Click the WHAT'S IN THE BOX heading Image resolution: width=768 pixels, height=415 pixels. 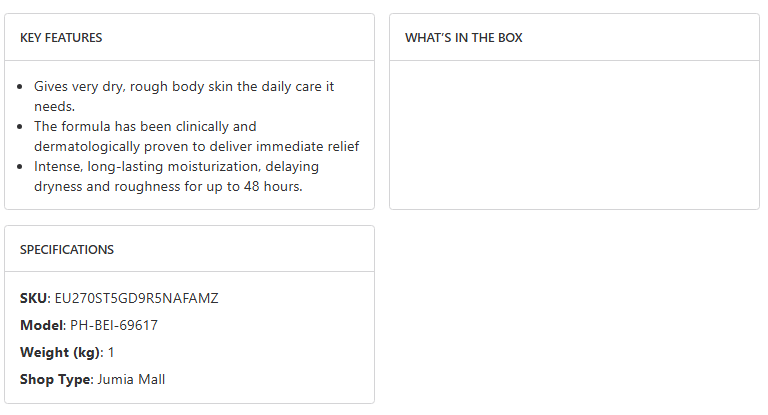click(x=463, y=38)
